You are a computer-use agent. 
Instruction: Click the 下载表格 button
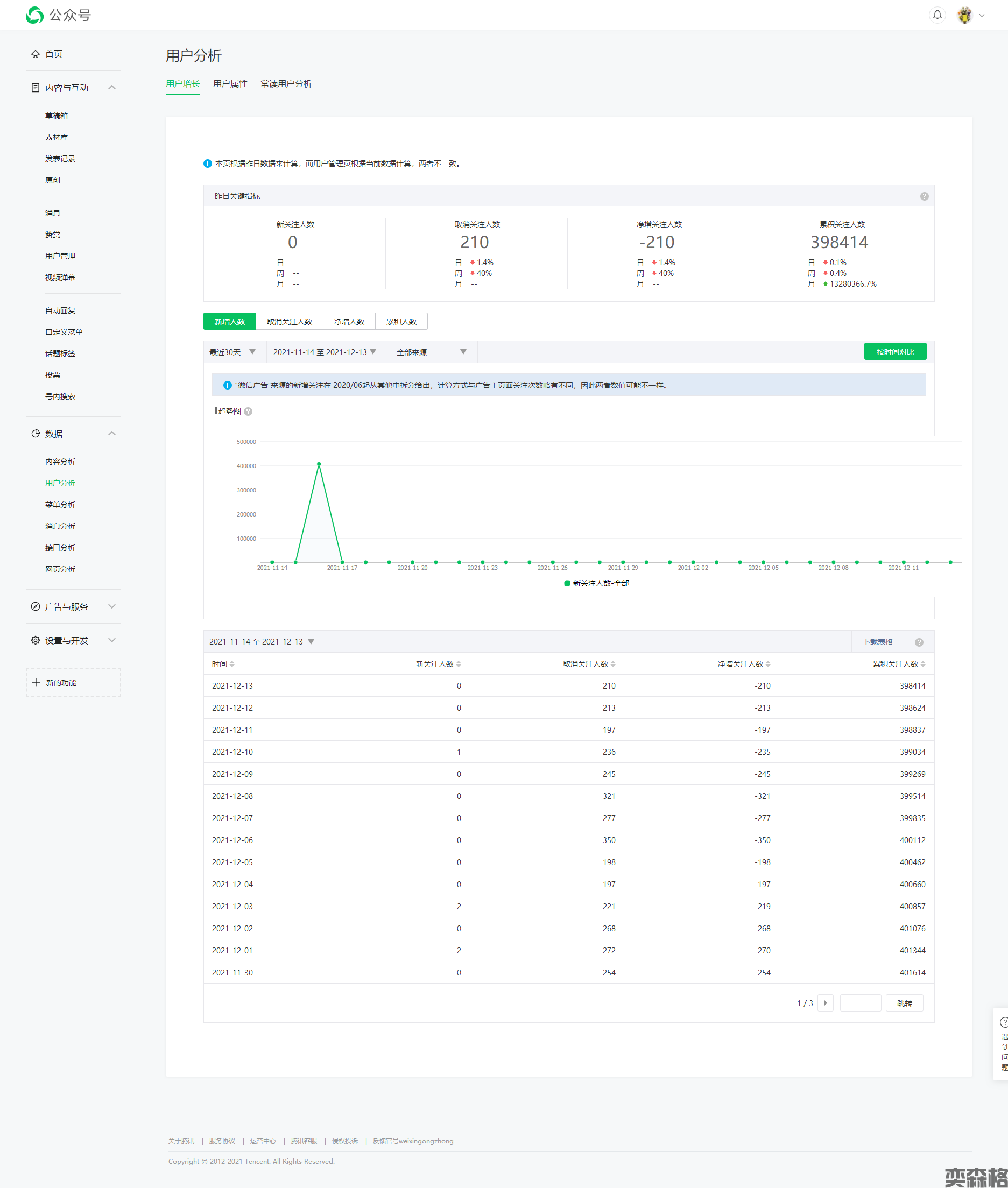[877, 642]
